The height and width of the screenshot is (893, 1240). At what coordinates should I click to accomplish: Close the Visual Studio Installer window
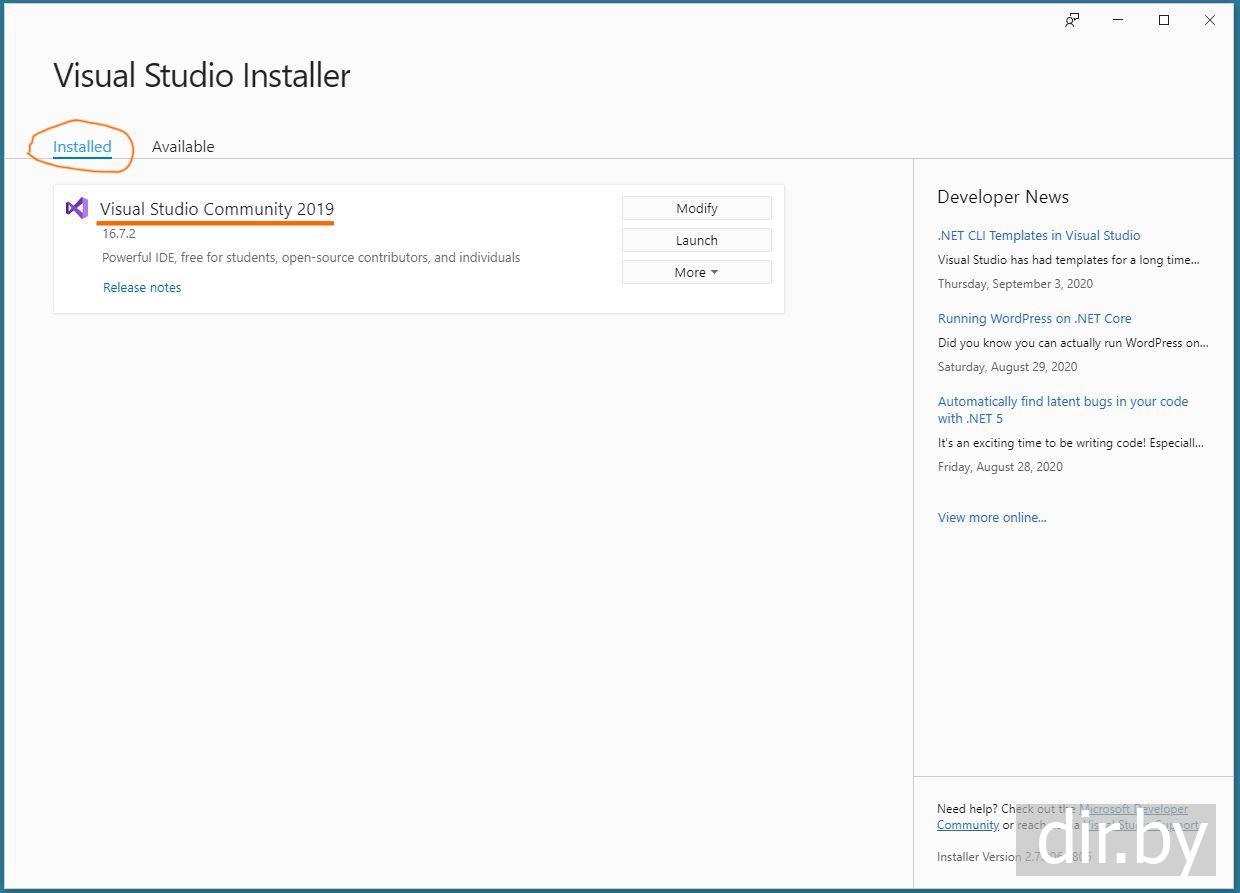tap(1210, 20)
